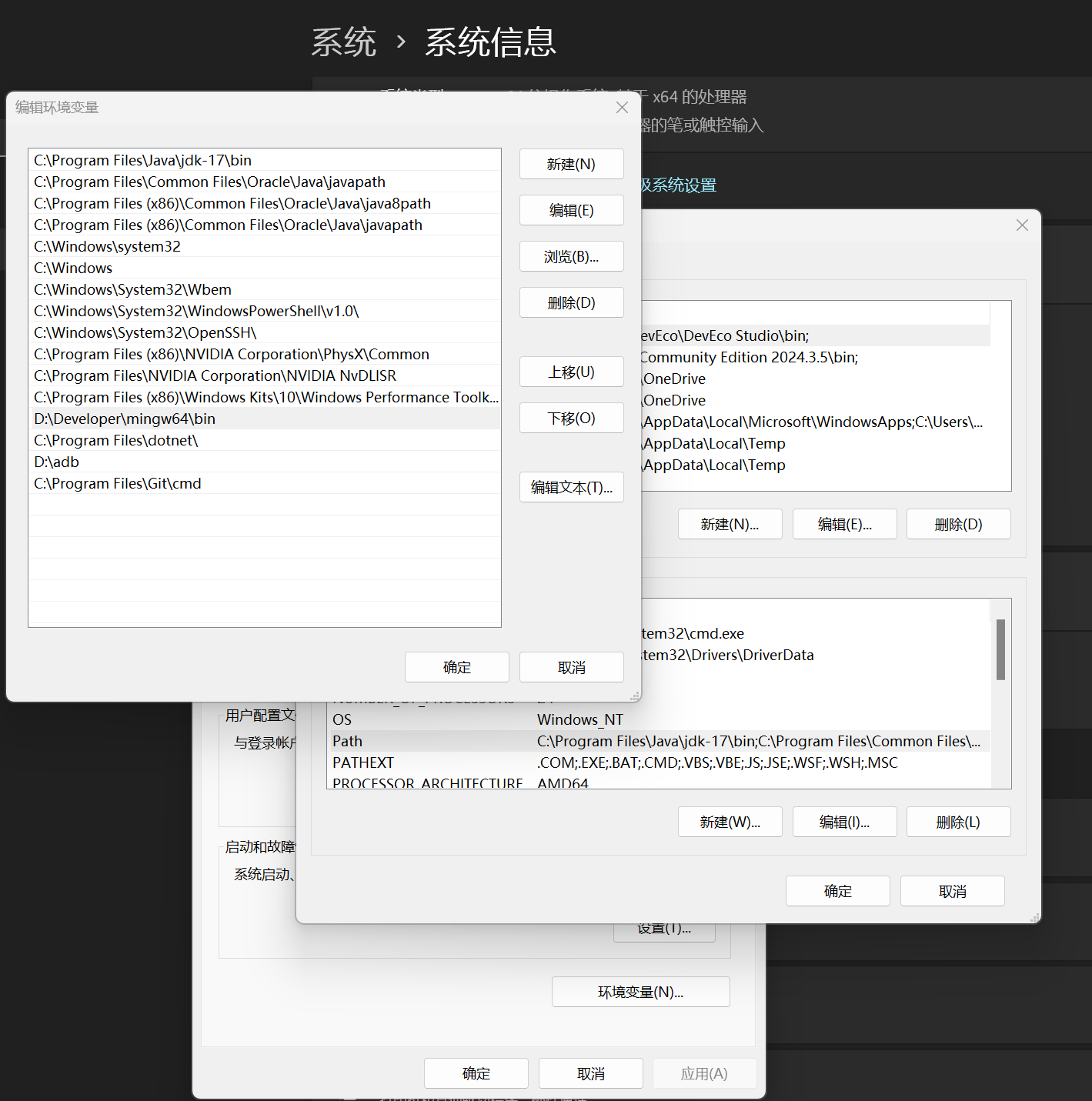This screenshot has height=1101, width=1092.
Task: Select C:\Program Files\Java\jdk-17\bin entry
Action: (143, 160)
